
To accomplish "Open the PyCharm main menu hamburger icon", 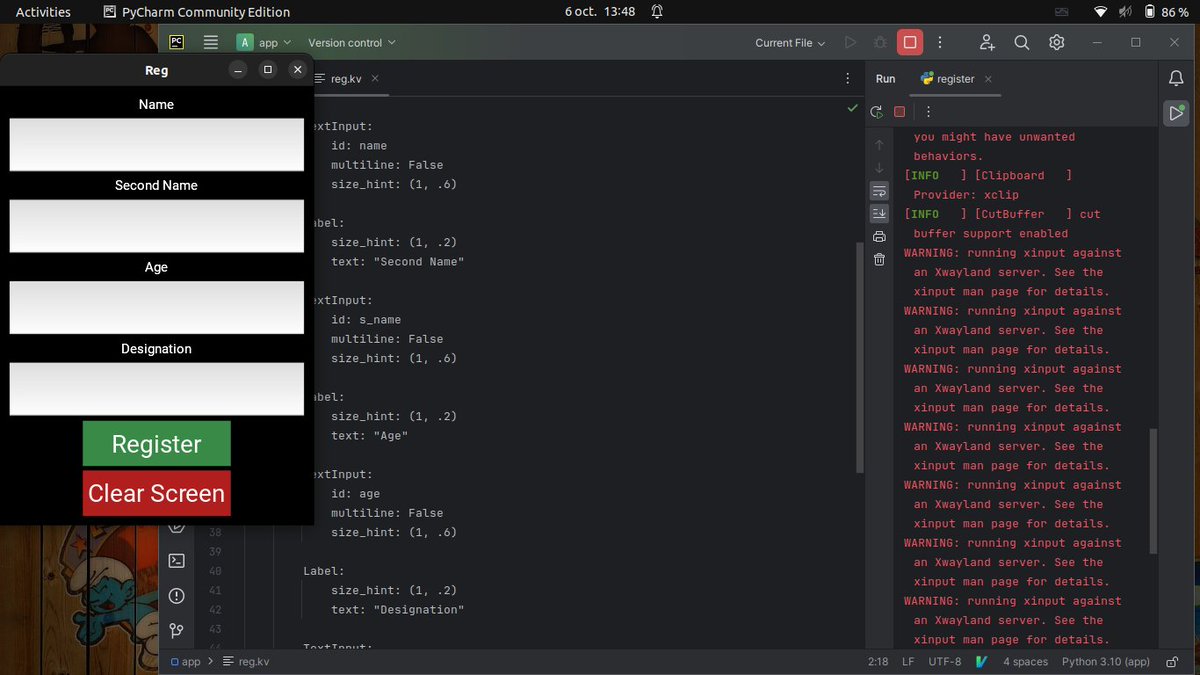I will 211,42.
